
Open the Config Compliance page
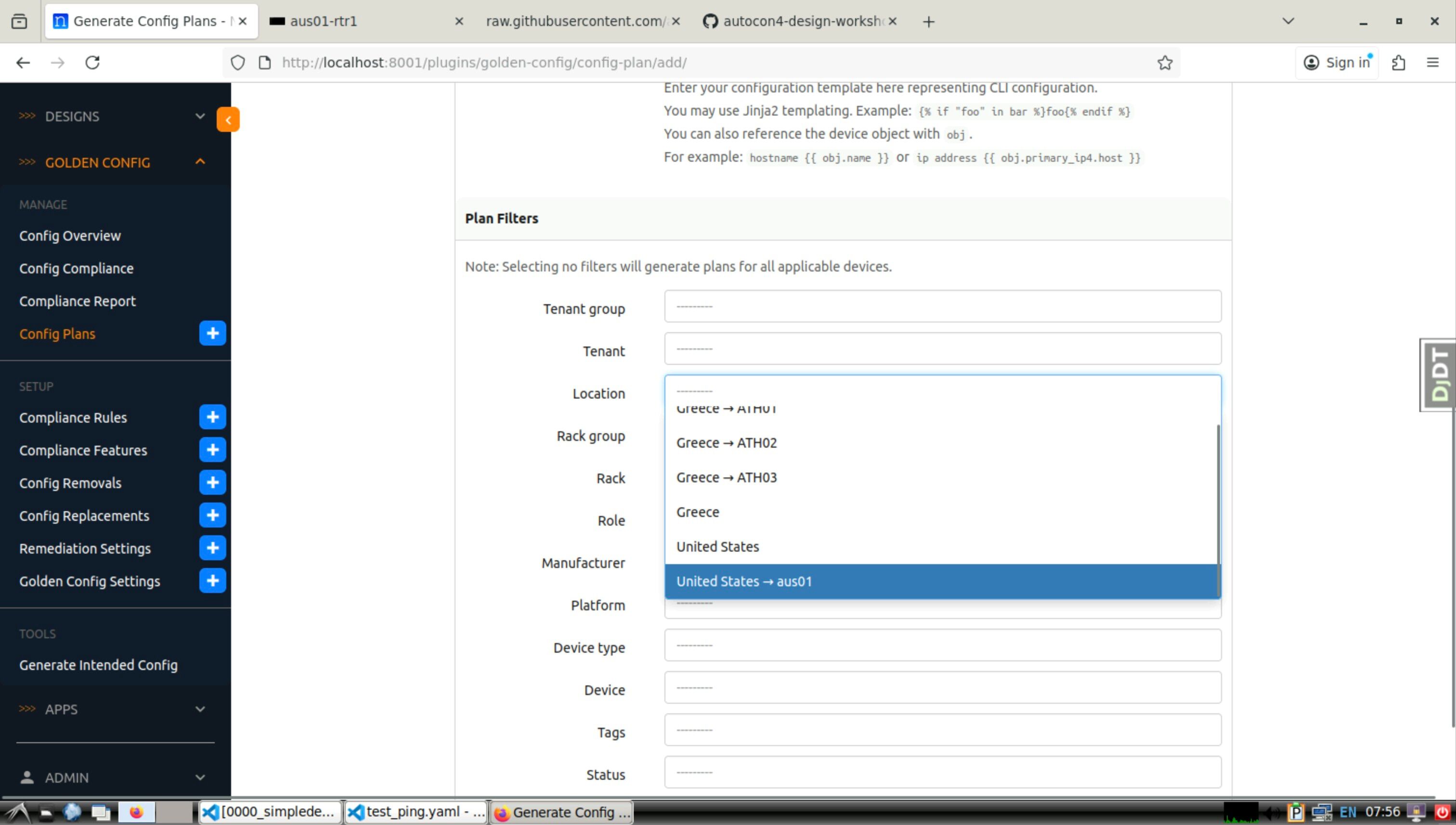77,269
